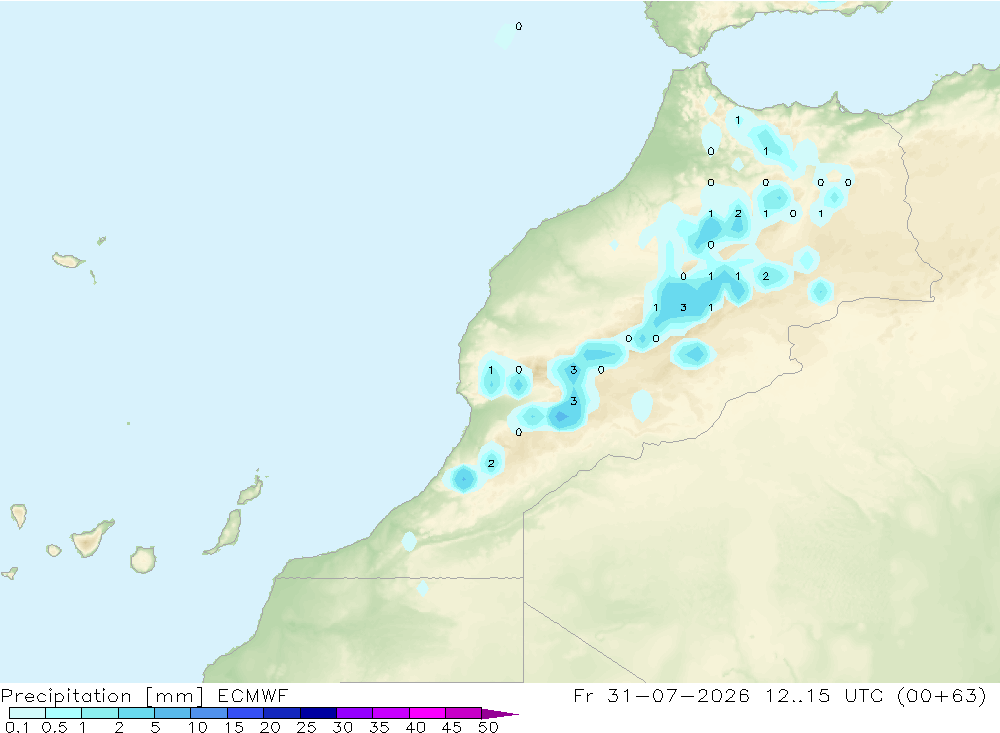Click the 'Precipitation' title word

66,696
